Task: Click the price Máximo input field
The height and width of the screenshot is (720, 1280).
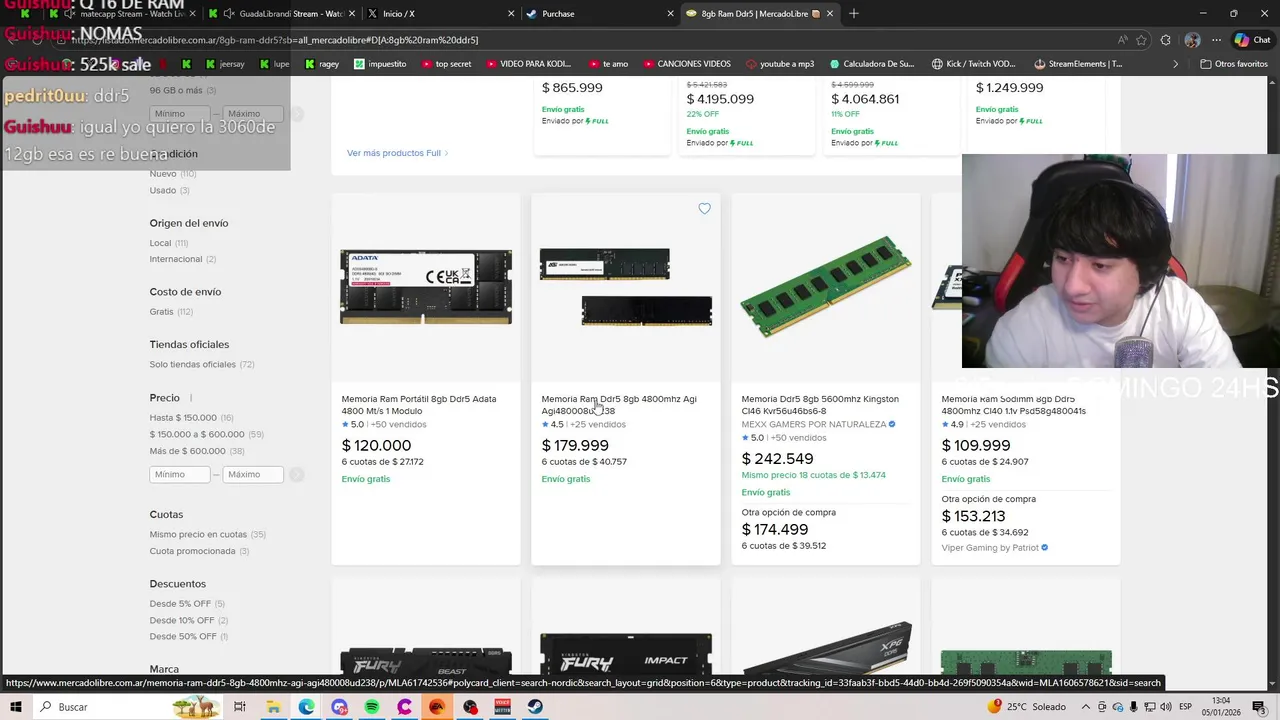Action: point(252,474)
